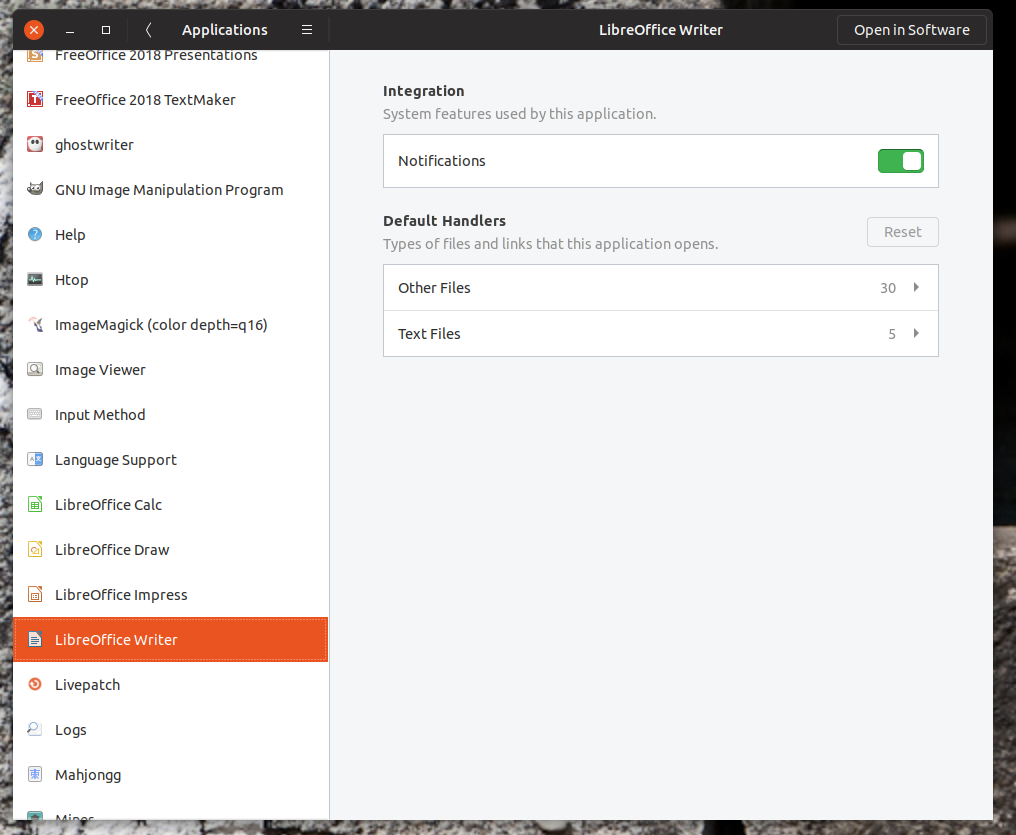
Task: Reset the default handlers
Action: pyautogui.click(x=903, y=232)
